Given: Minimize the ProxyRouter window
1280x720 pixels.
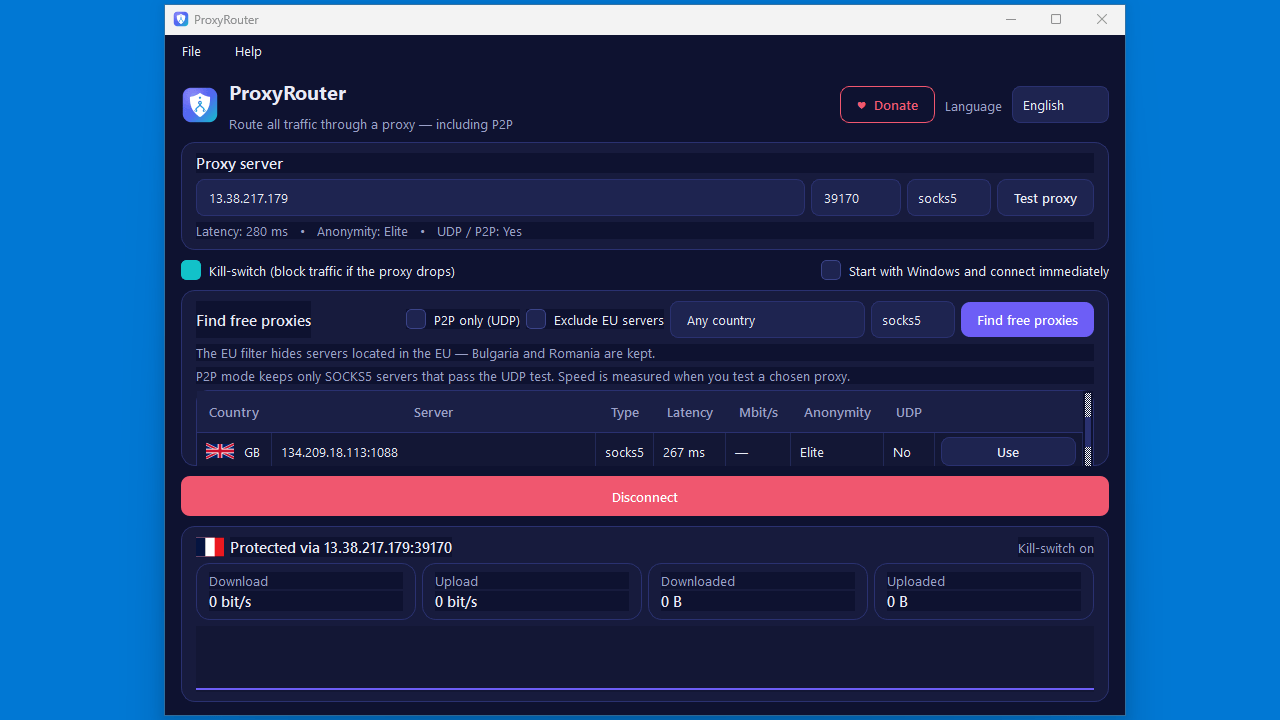Looking at the screenshot, I should (x=1010, y=19).
